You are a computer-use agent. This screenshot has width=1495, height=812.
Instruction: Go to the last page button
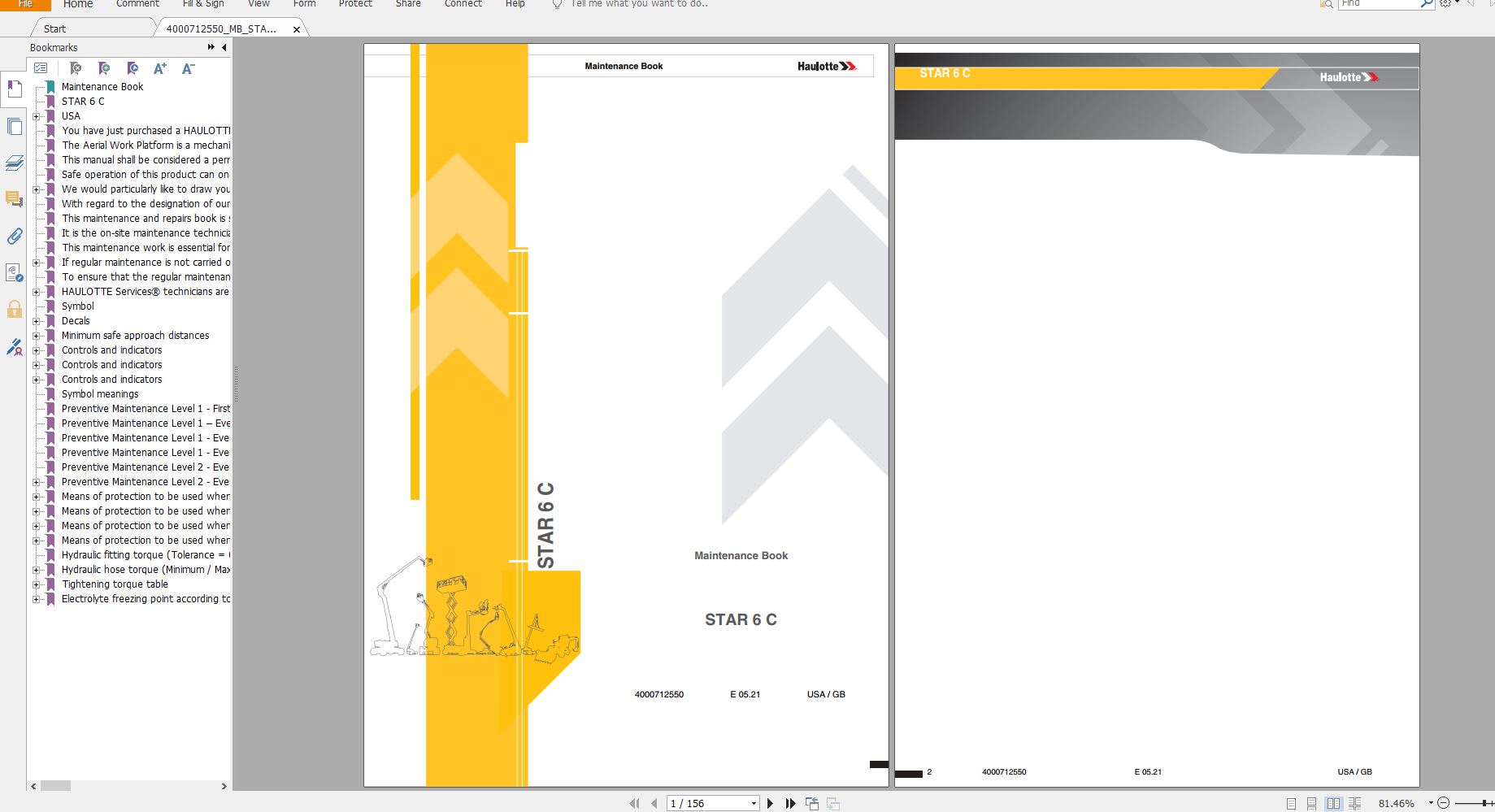pos(789,803)
